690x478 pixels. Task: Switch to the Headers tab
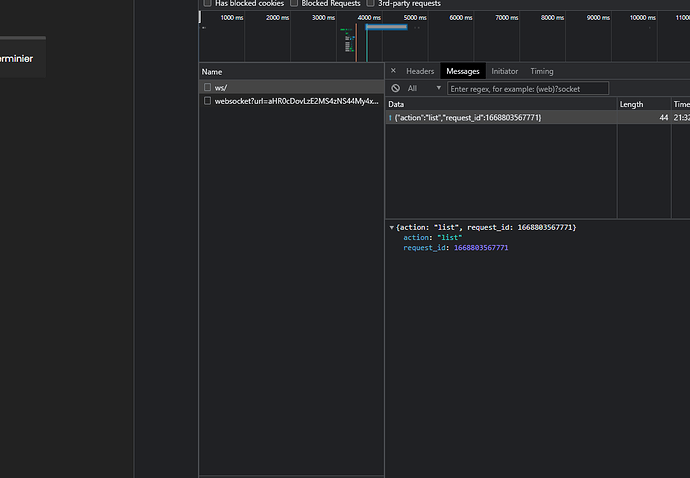[x=420, y=71]
